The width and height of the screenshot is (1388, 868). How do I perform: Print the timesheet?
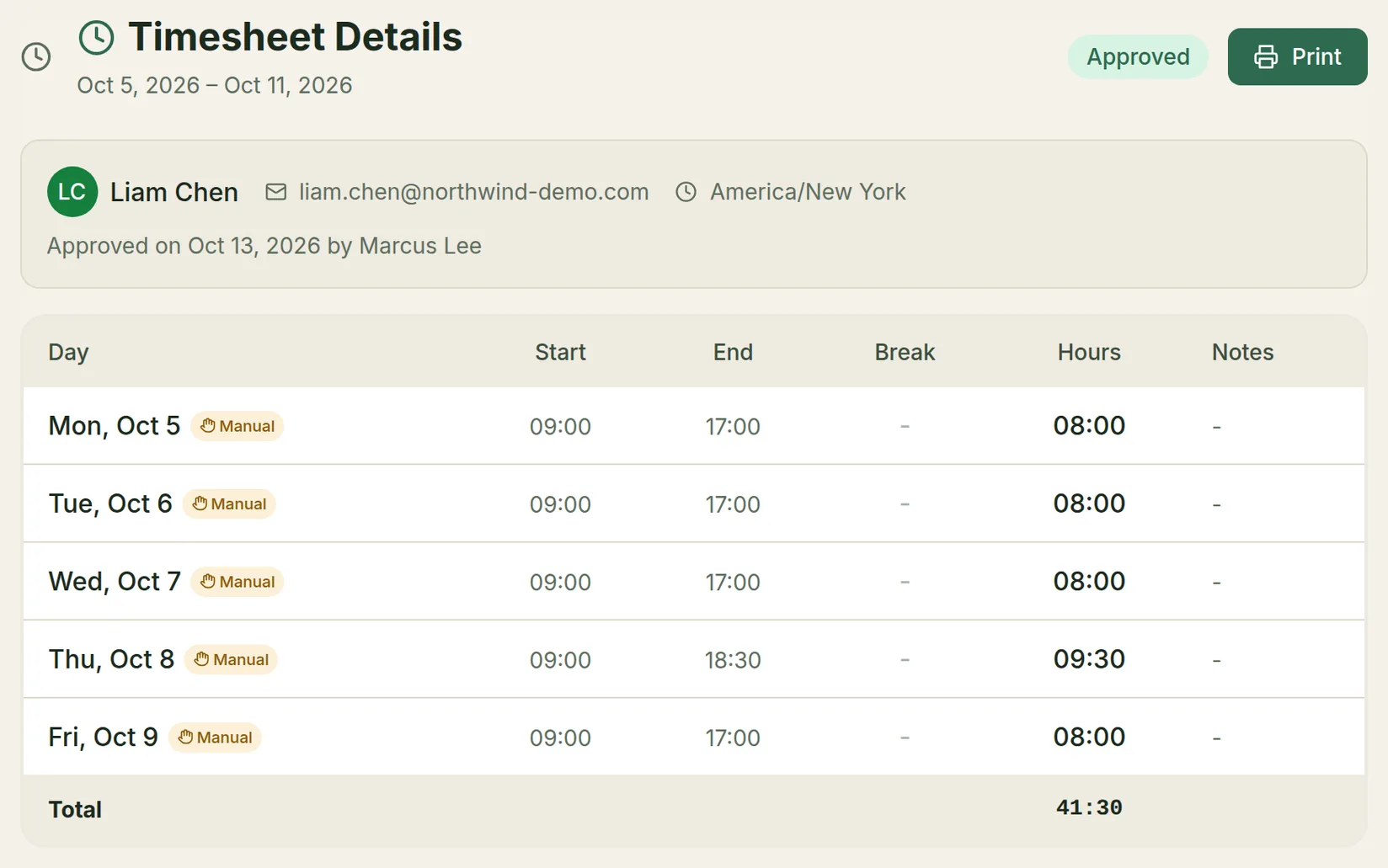(1297, 56)
